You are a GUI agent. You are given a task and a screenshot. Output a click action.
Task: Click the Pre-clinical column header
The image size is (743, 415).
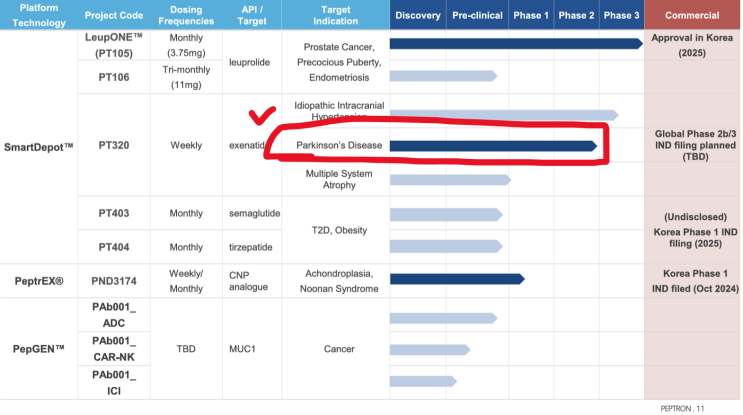(477, 15)
